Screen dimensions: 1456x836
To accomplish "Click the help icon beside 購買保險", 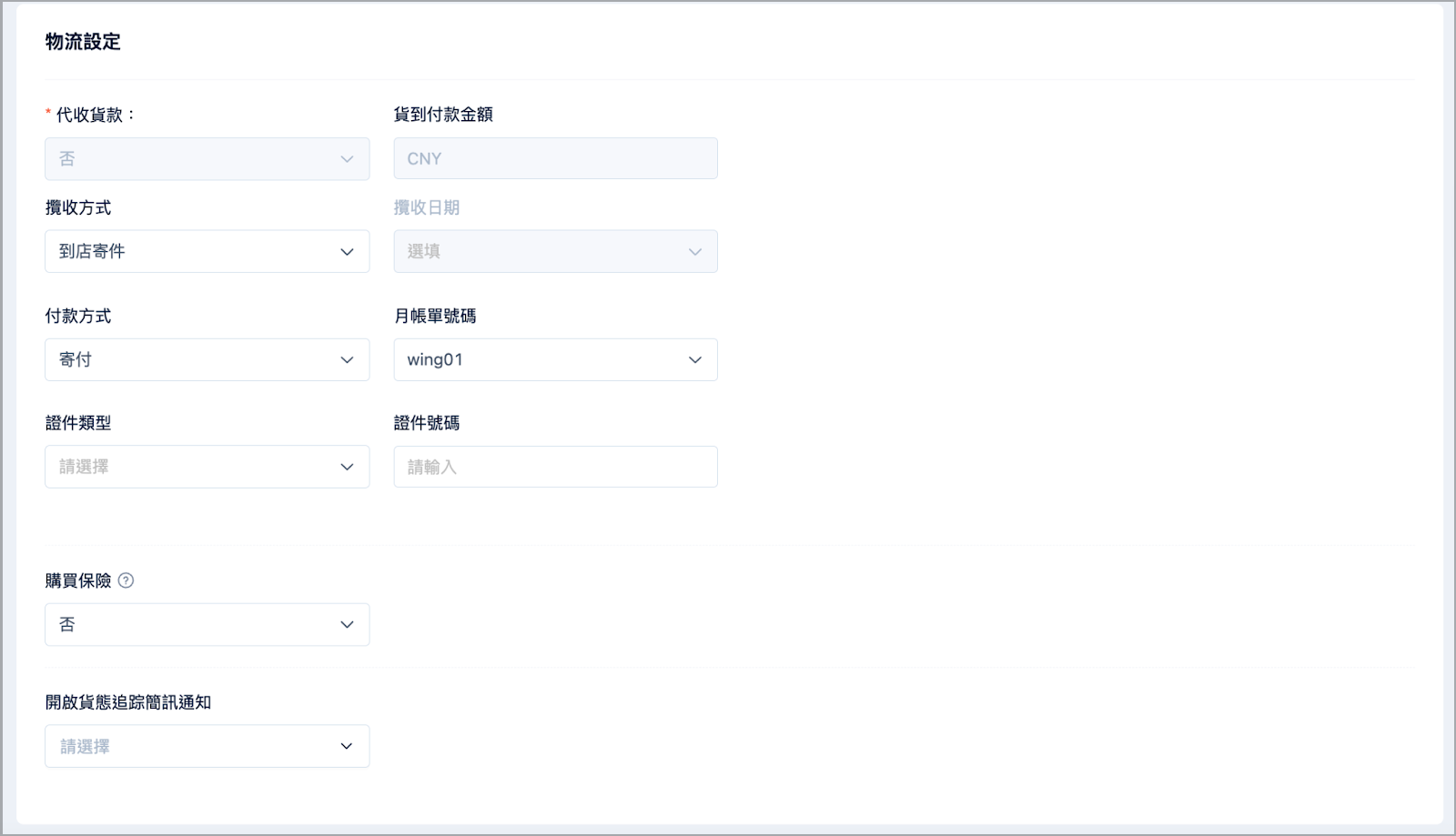I will coord(126,580).
